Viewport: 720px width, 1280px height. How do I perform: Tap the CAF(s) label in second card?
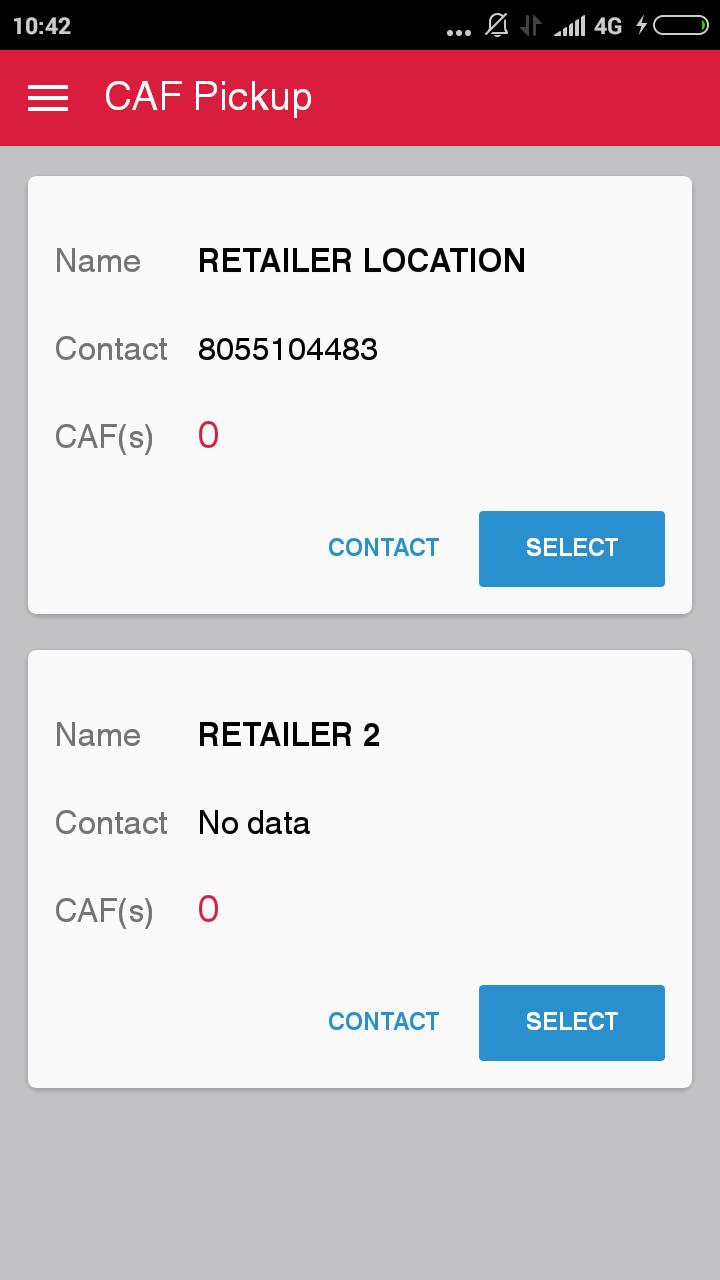104,911
